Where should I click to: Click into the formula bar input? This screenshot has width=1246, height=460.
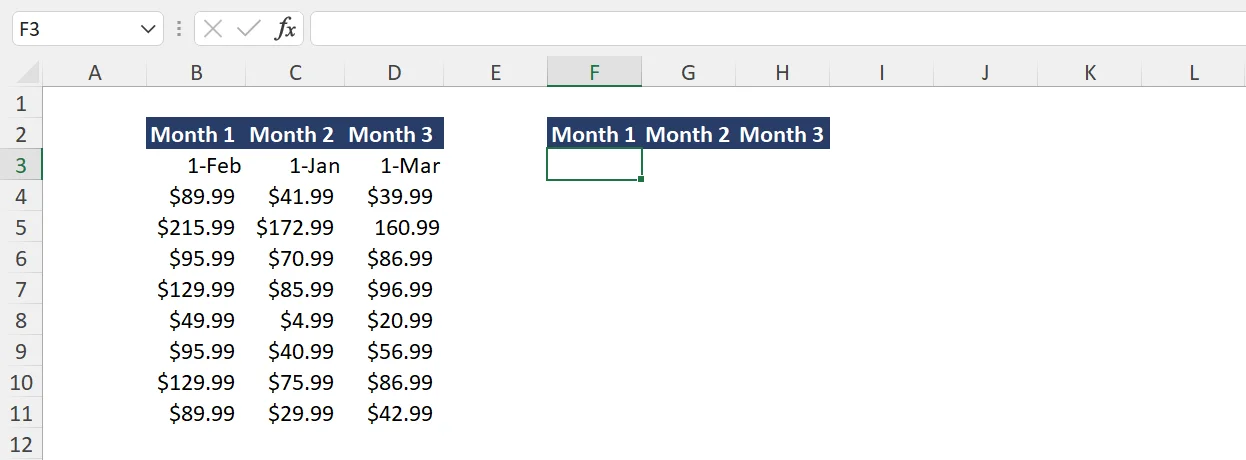(x=770, y=29)
